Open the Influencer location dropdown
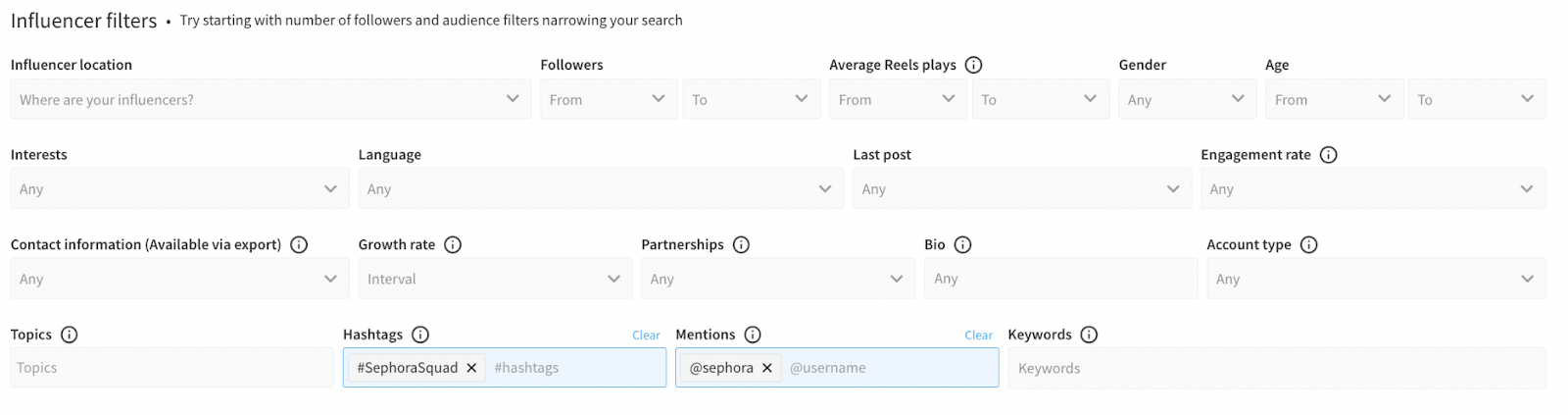 [269, 99]
